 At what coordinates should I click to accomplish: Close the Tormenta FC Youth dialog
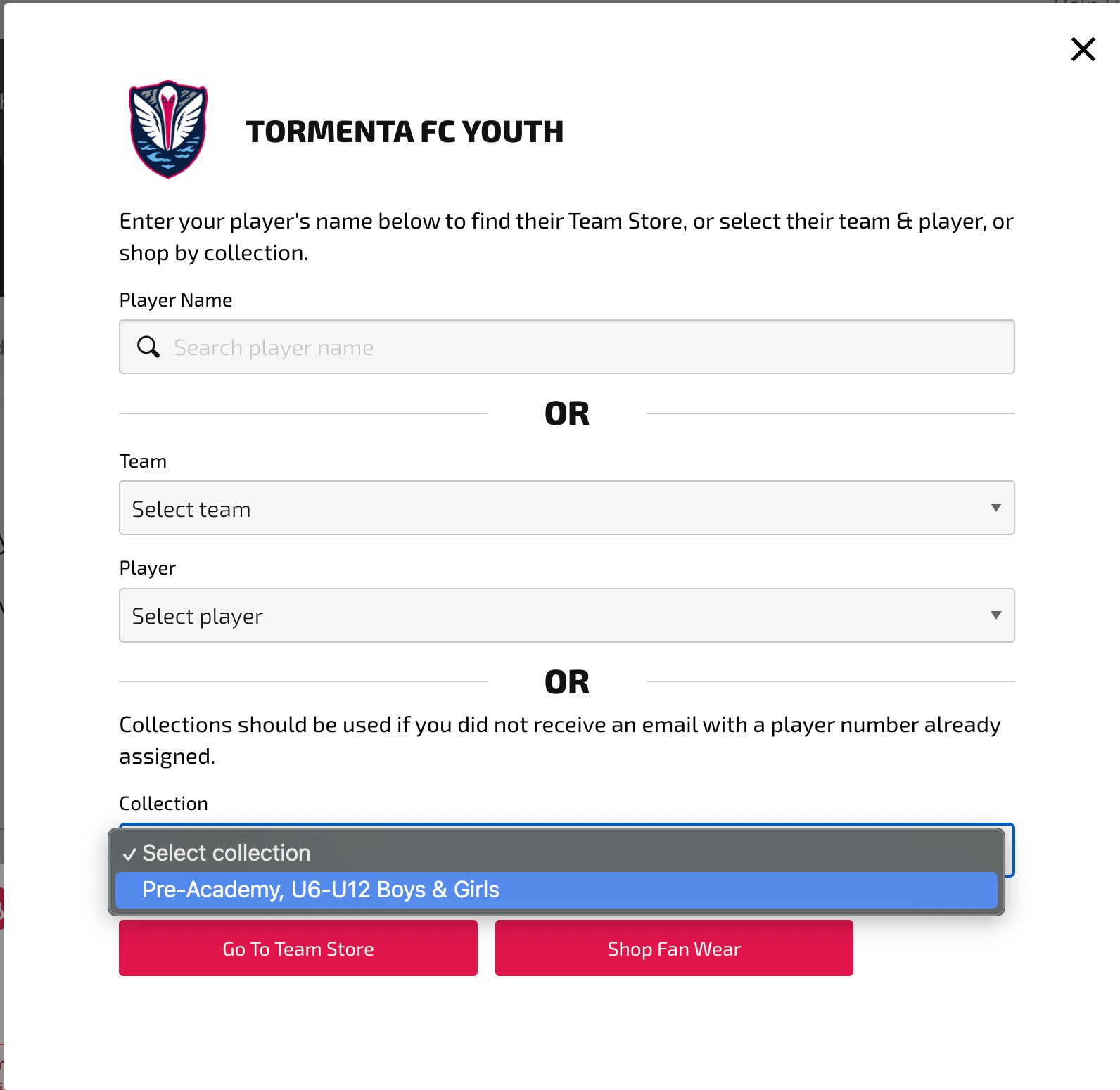pos(1083,49)
